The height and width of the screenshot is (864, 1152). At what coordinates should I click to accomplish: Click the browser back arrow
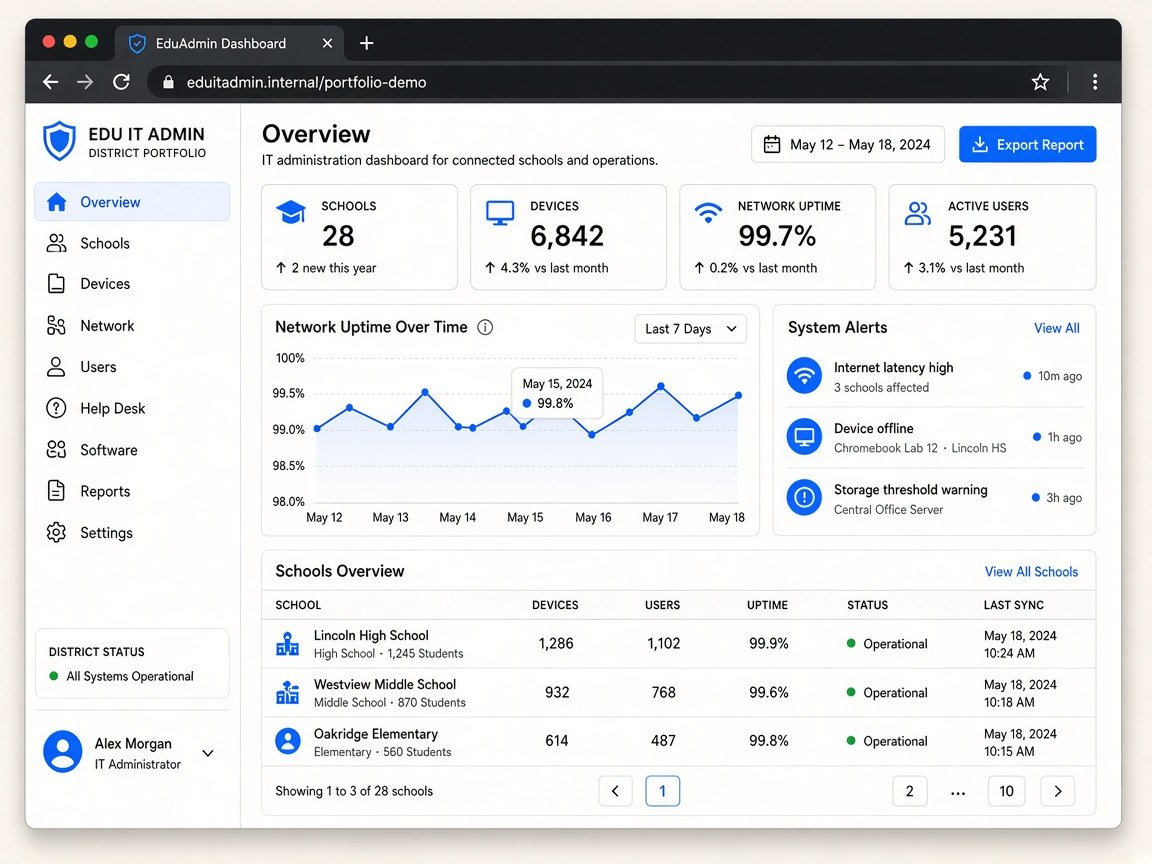[50, 82]
